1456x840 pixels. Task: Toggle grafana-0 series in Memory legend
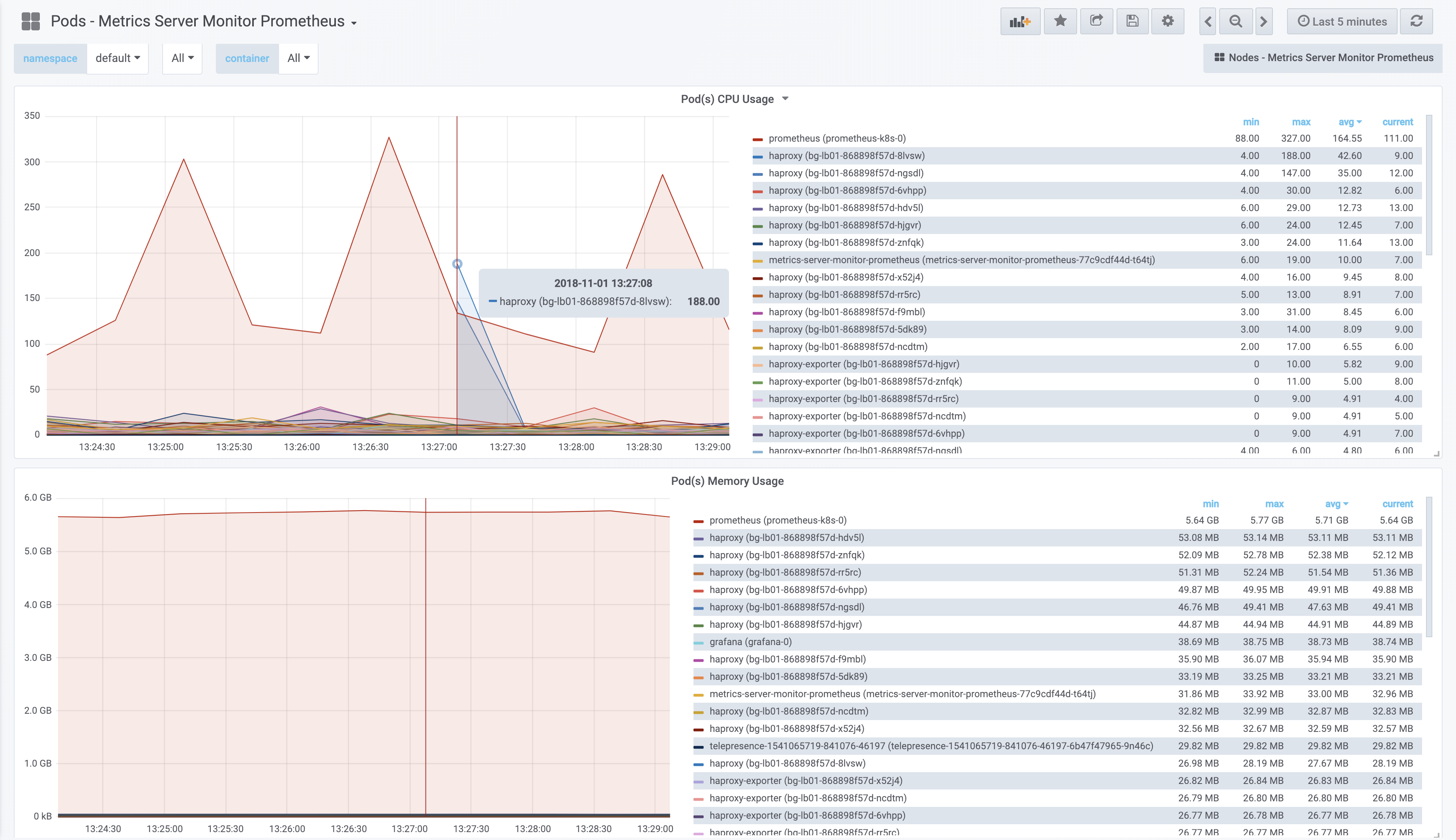coord(750,642)
